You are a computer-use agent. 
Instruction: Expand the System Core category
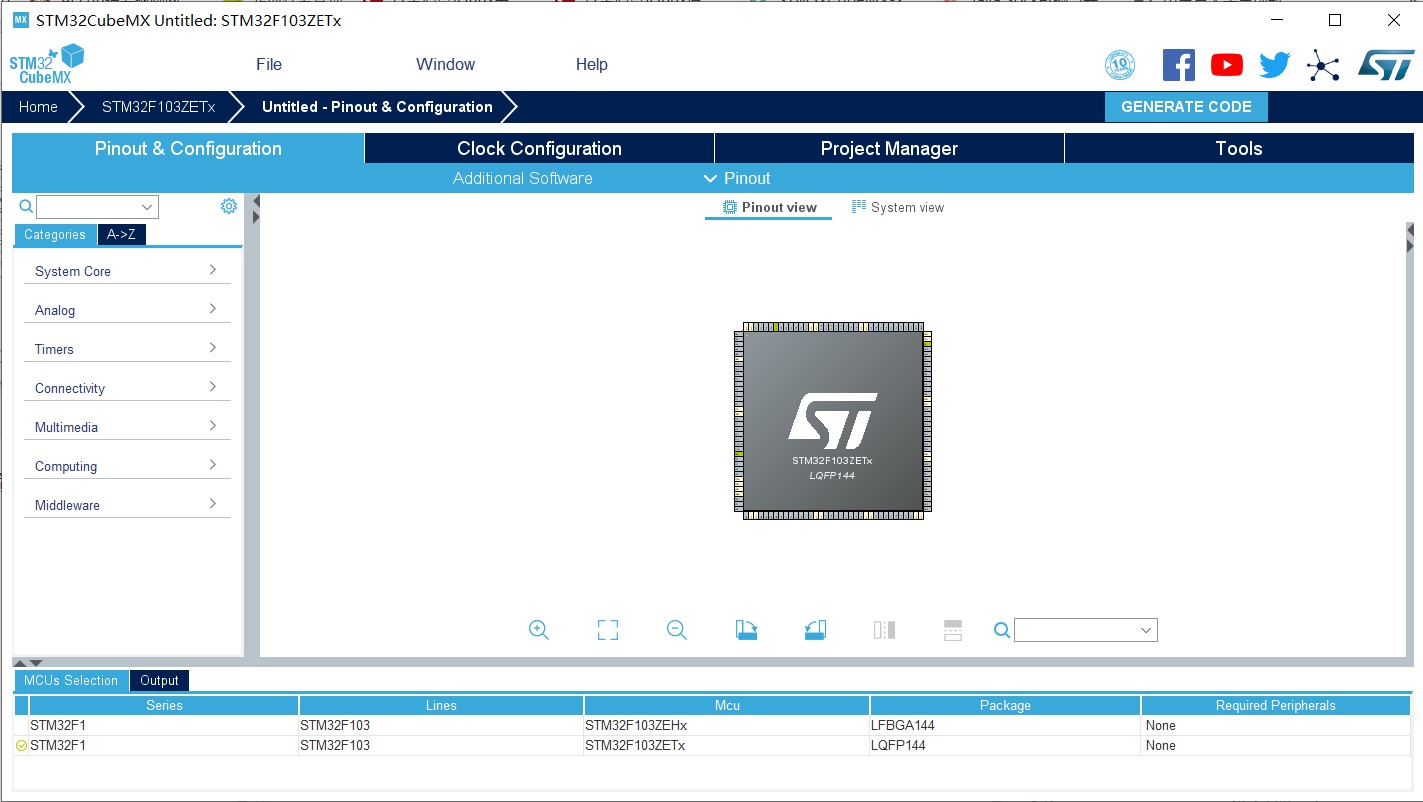point(127,271)
